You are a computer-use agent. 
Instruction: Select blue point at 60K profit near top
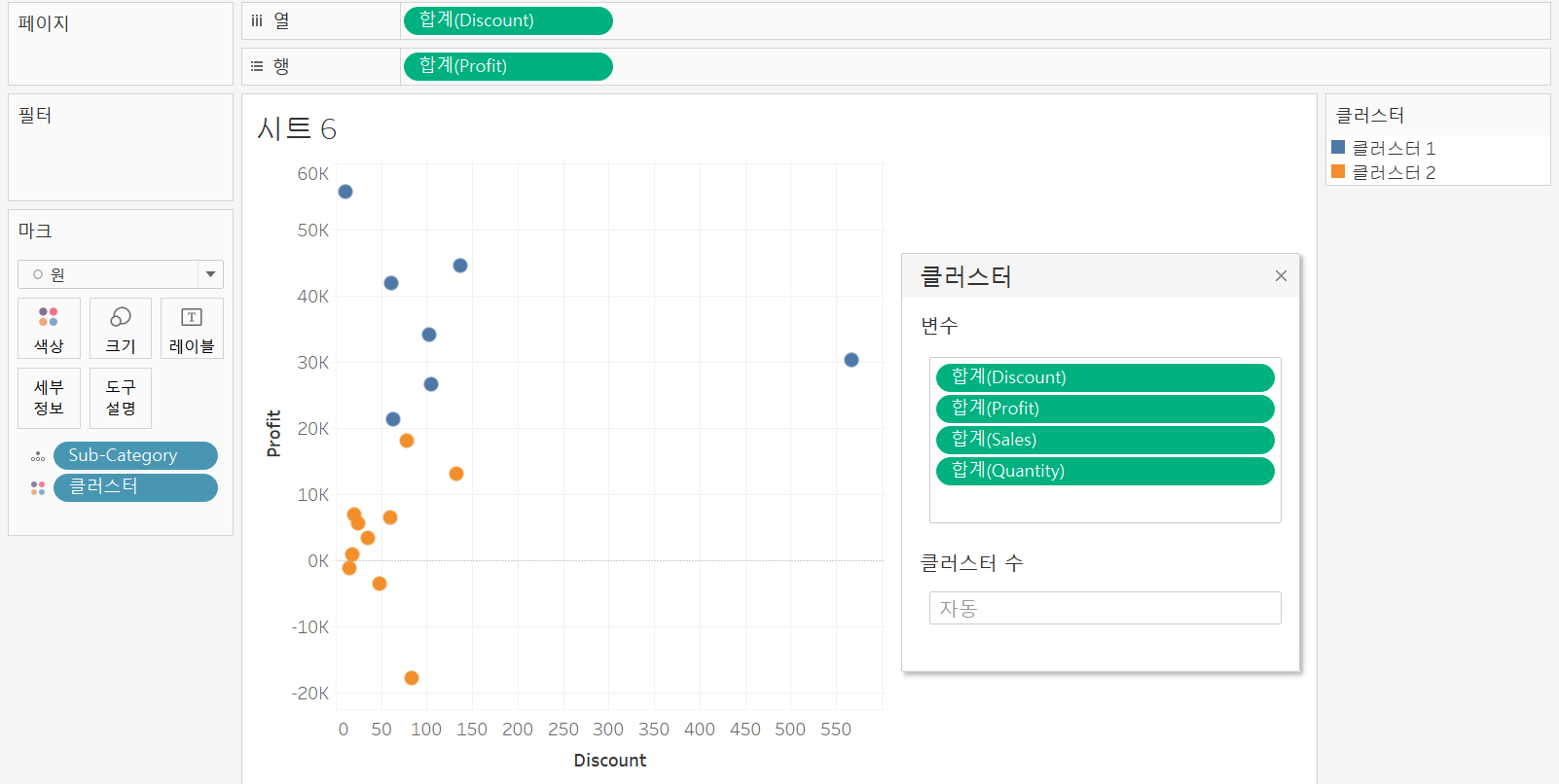point(345,192)
